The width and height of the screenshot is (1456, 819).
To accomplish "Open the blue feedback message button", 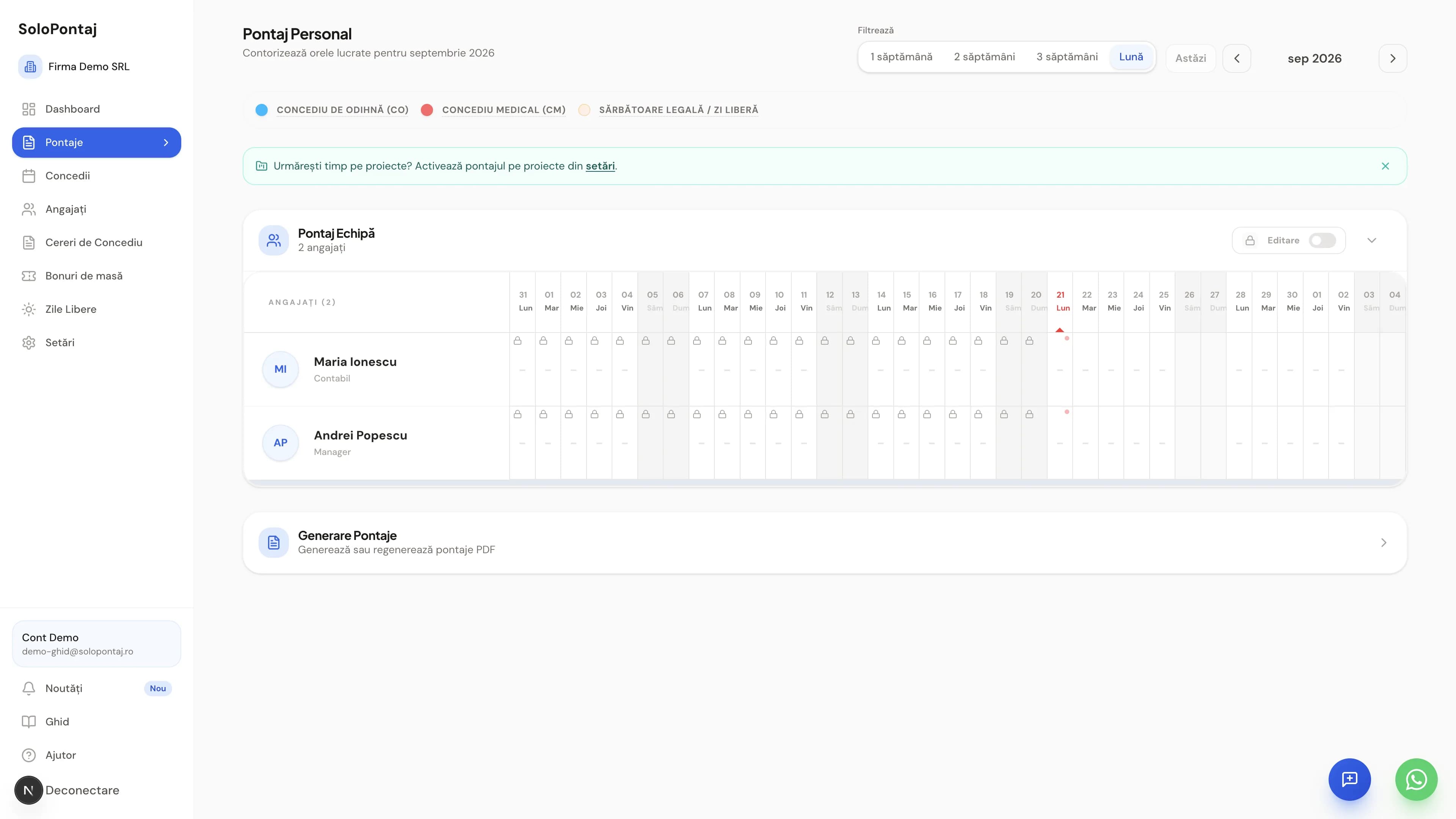I will (x=1349, y=780).
